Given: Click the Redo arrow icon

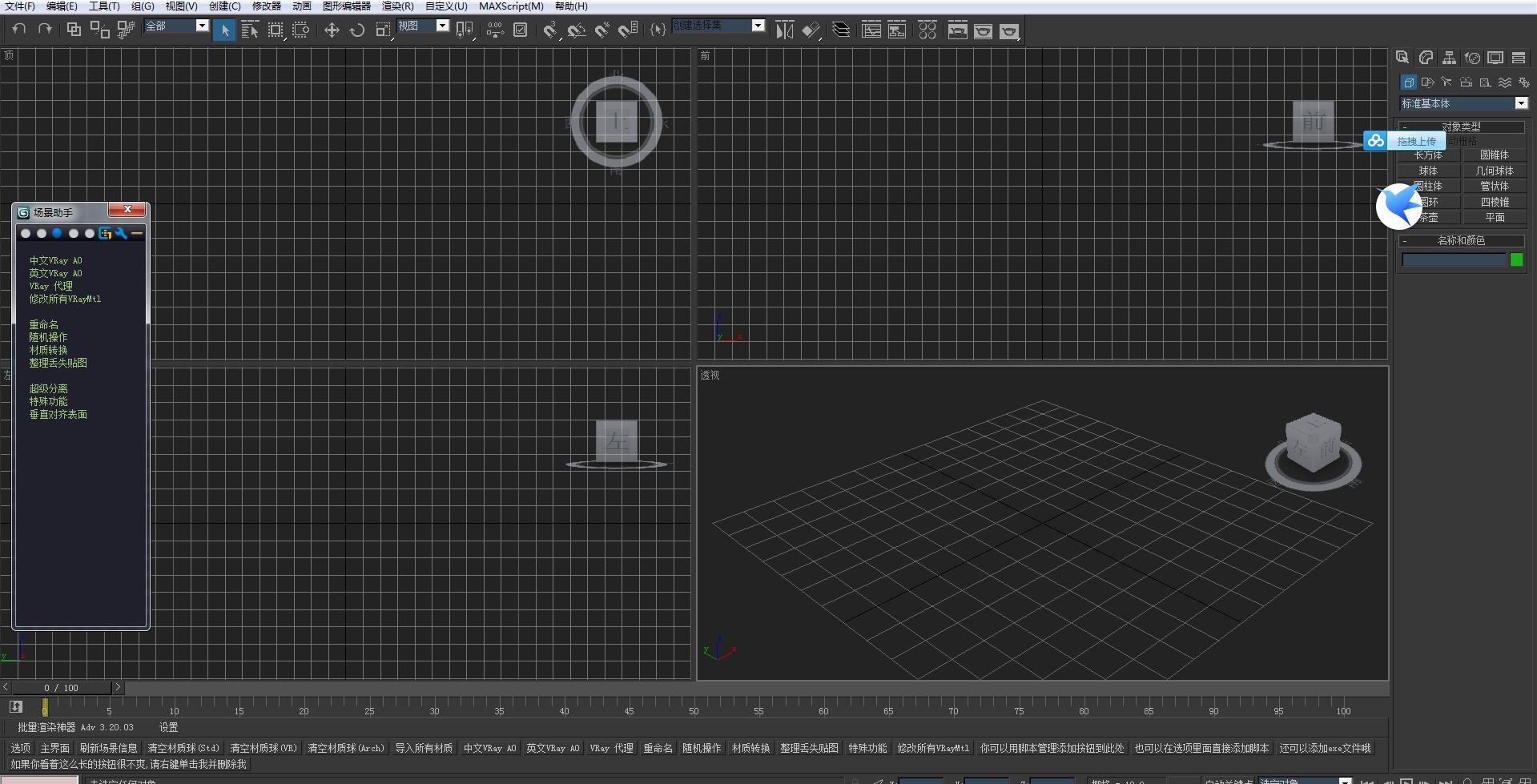Looking at the screenshot, I should pyautogui.click(x=45, y=30).
